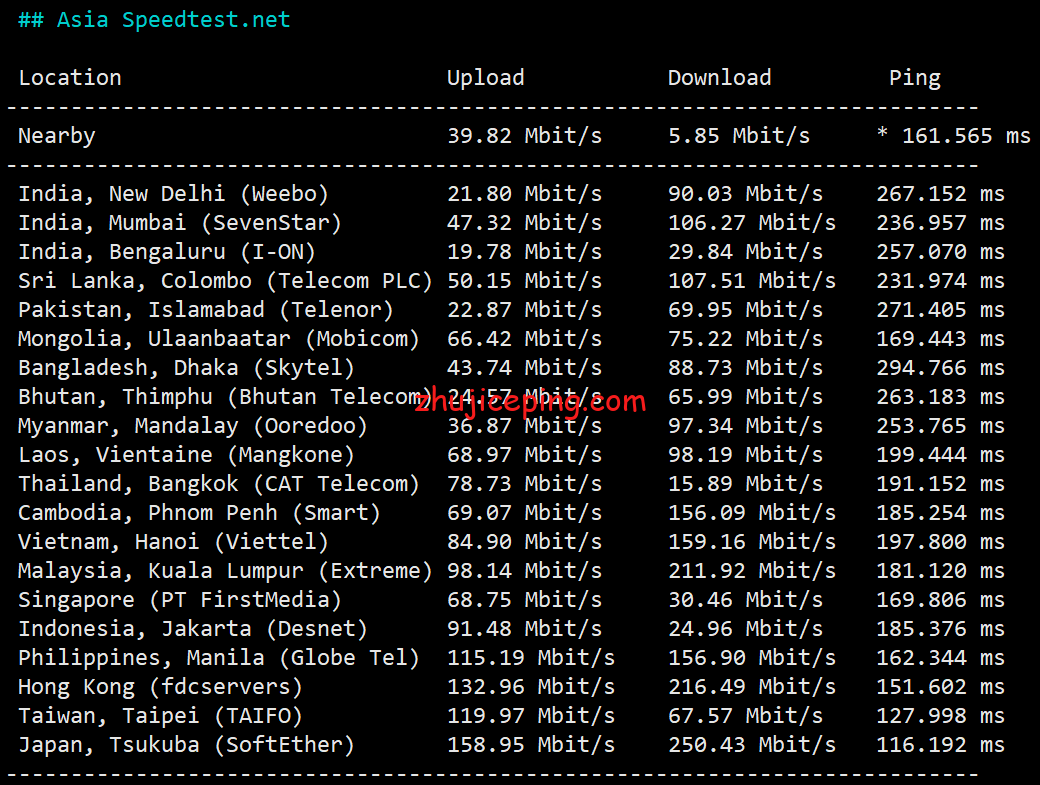Click Tsukuba upload '158.95 Mbit/s'

[531, 745]
